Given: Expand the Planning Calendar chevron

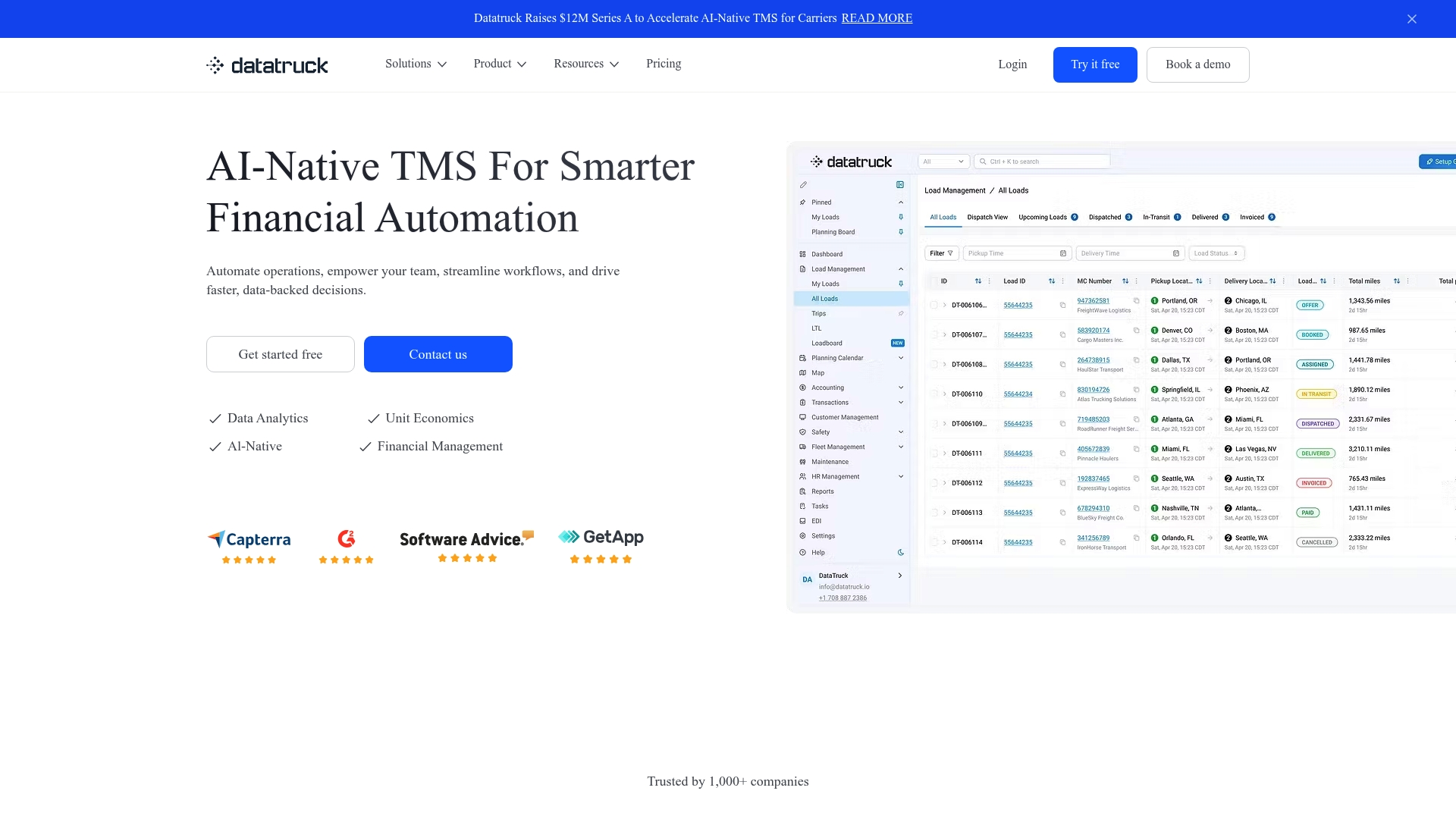Looking at the screenshot, I should click(901, 358).
